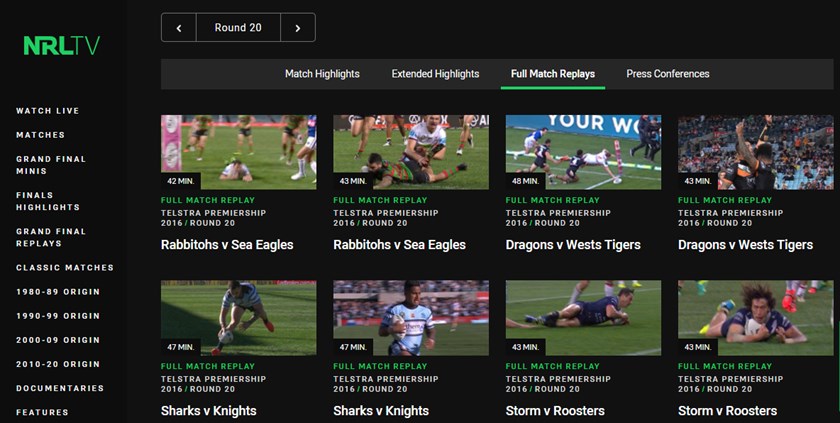The image size is (840, 423).
Task: Switch to Extended Highlights tab
Action: [x=435, y=74]
